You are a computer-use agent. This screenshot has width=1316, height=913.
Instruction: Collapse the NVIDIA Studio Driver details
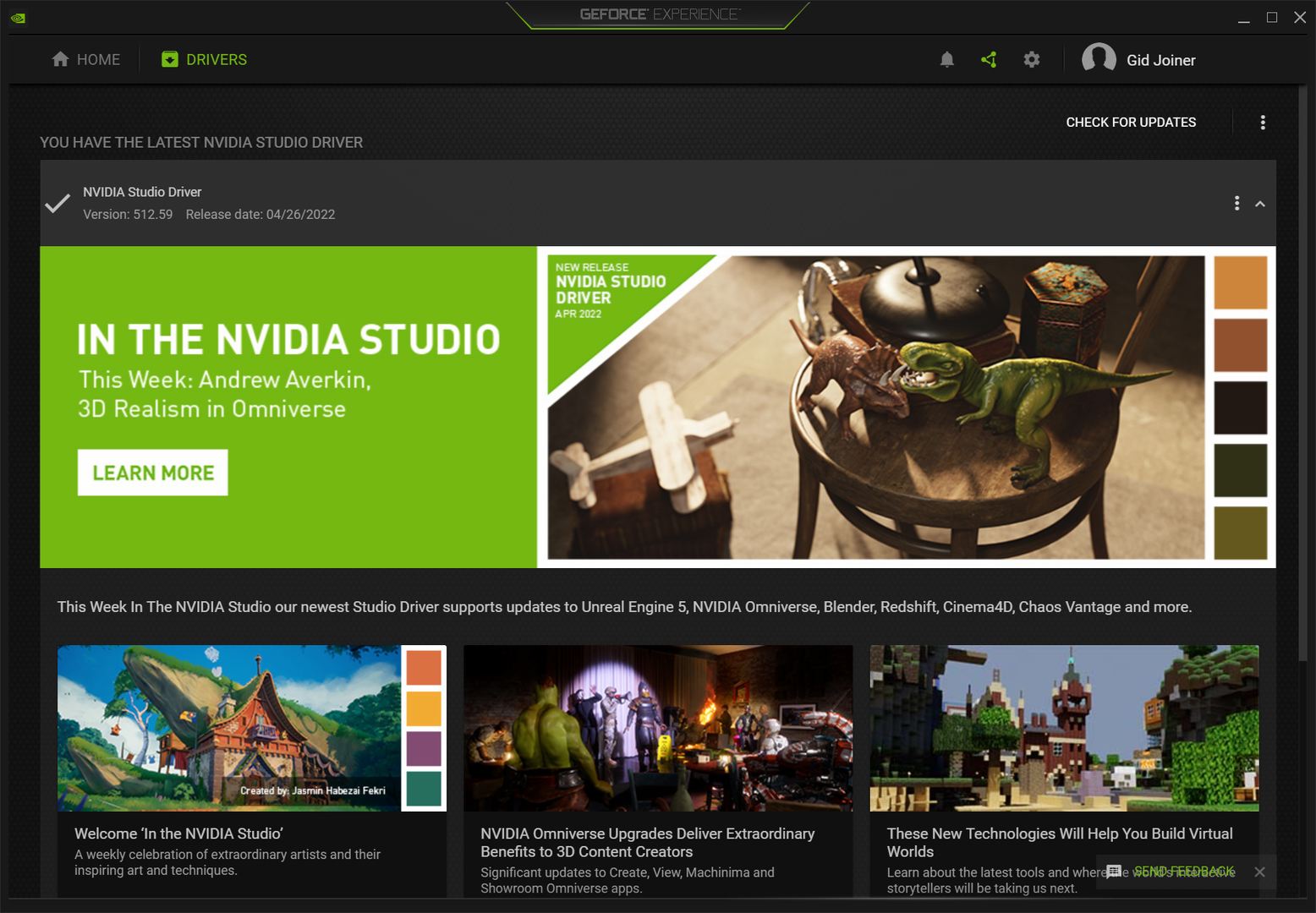click(x=1260, y=204)
